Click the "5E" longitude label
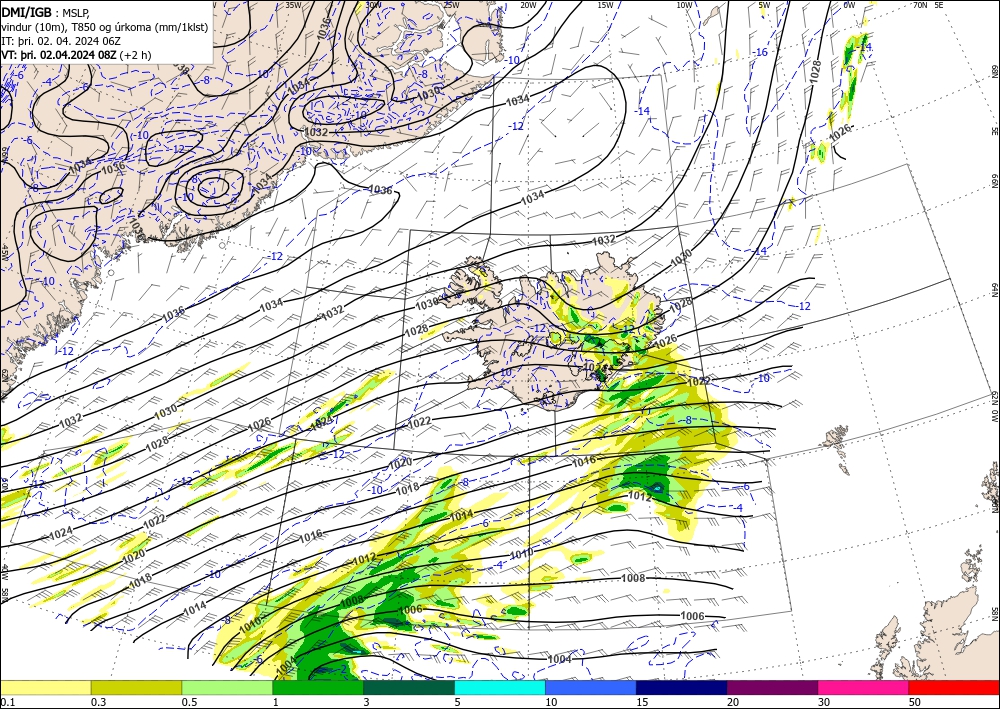 pos(939,4)
